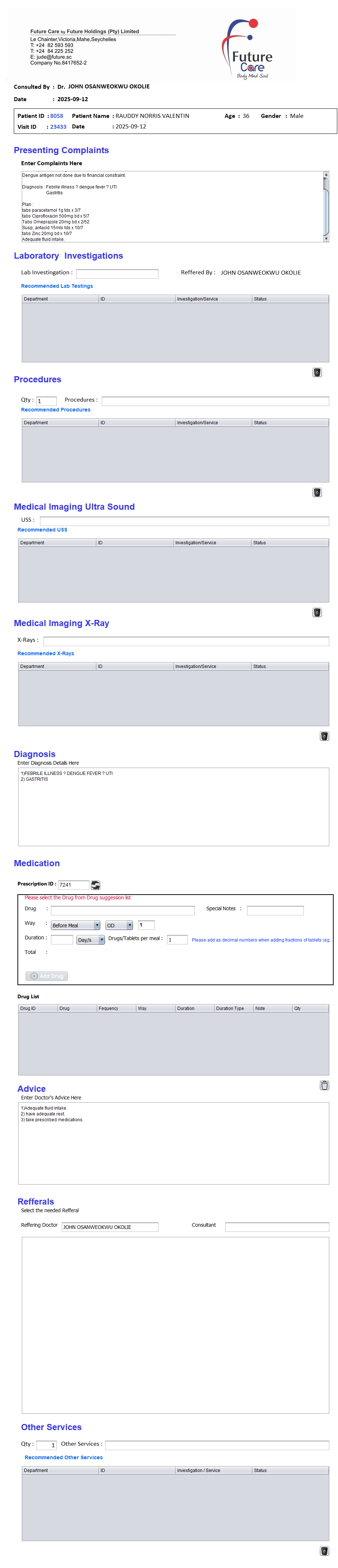The width and height of the screenshot is (338, 1568).
Task: Open Patient ID 8058 link
Action: (57, 116)
